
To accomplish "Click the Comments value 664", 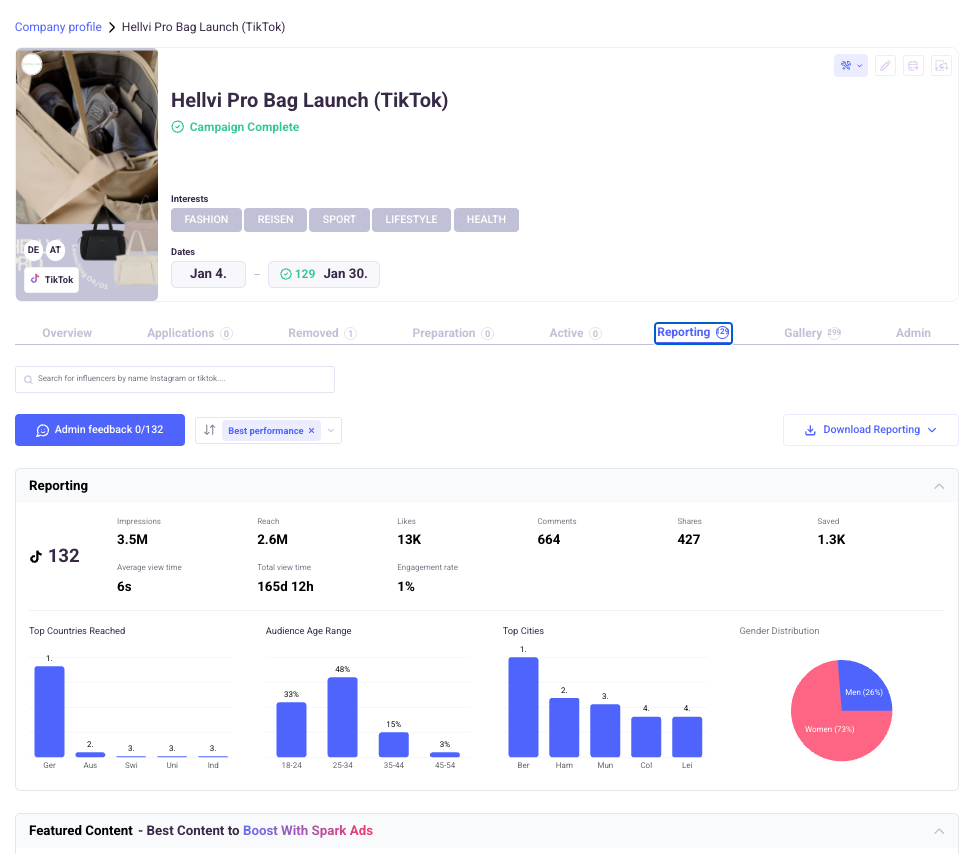I will click(x=549, y=540).
